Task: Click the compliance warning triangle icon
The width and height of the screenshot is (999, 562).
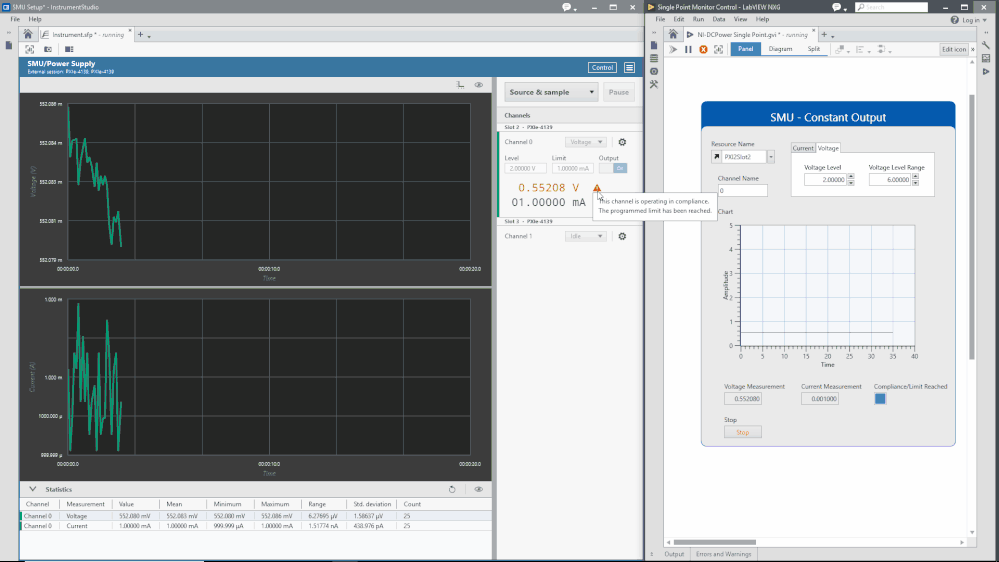Action: pos(597,188)
